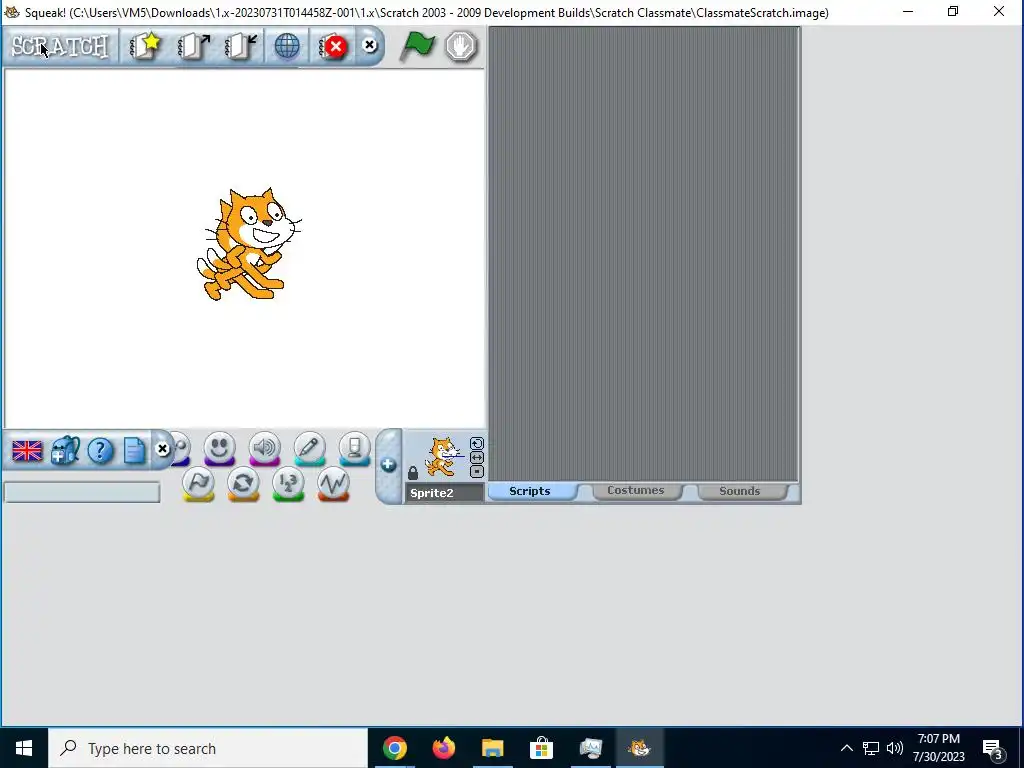The width and height of the screenshot is (1024, 768).
Task: Select the zigzag Variables category button
Action: pyautogui.click(x=333, y=485)
